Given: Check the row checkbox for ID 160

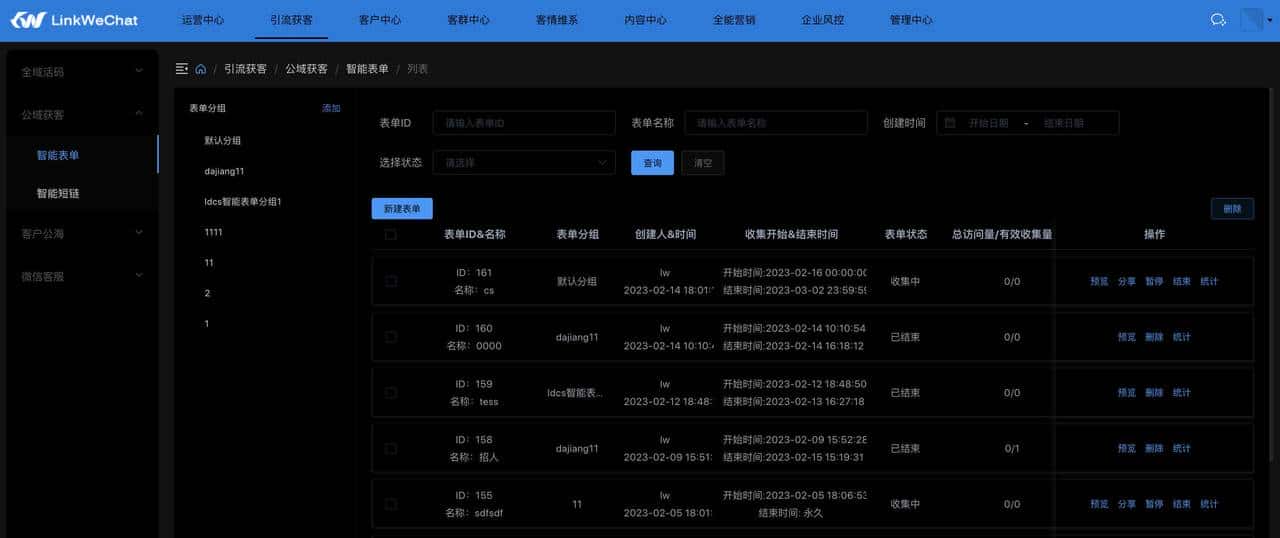Looking at the screenshot, I should coord(391,337).
